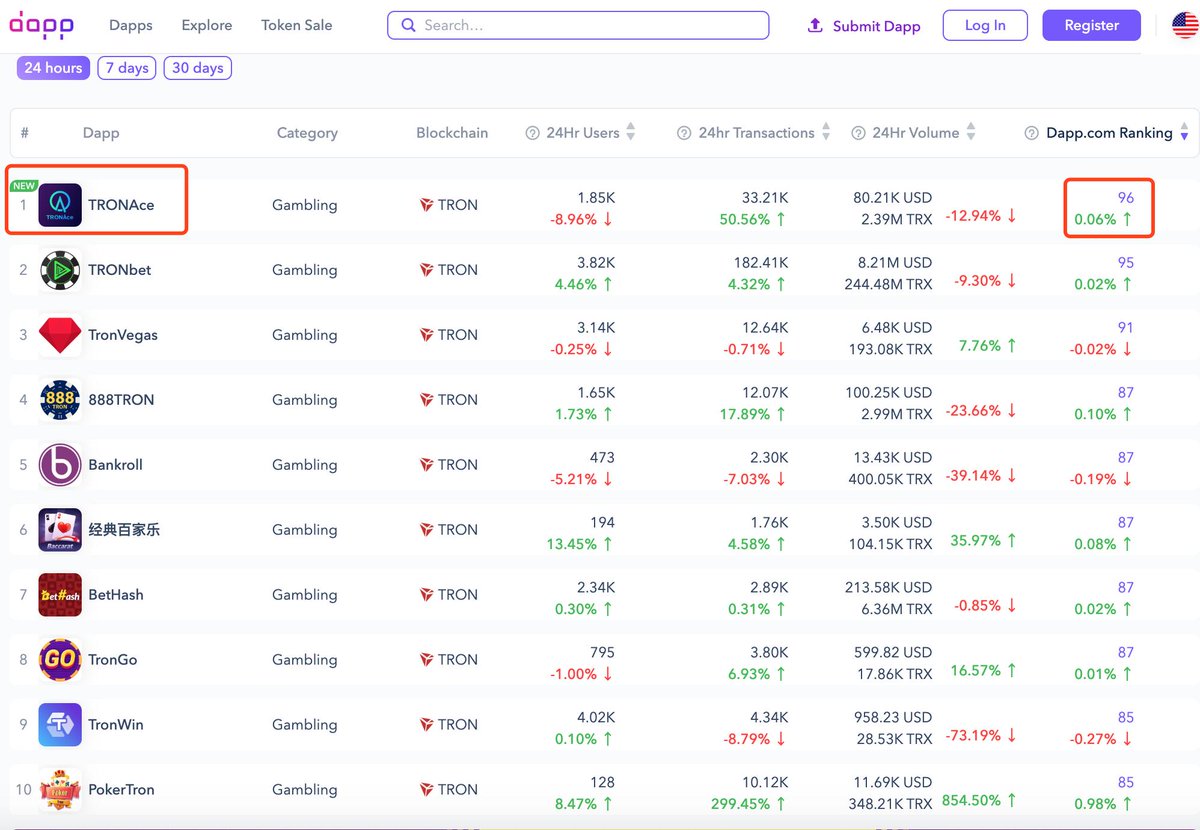
Task: Select the 24 hours time filter
Action: tap(53, 68)
